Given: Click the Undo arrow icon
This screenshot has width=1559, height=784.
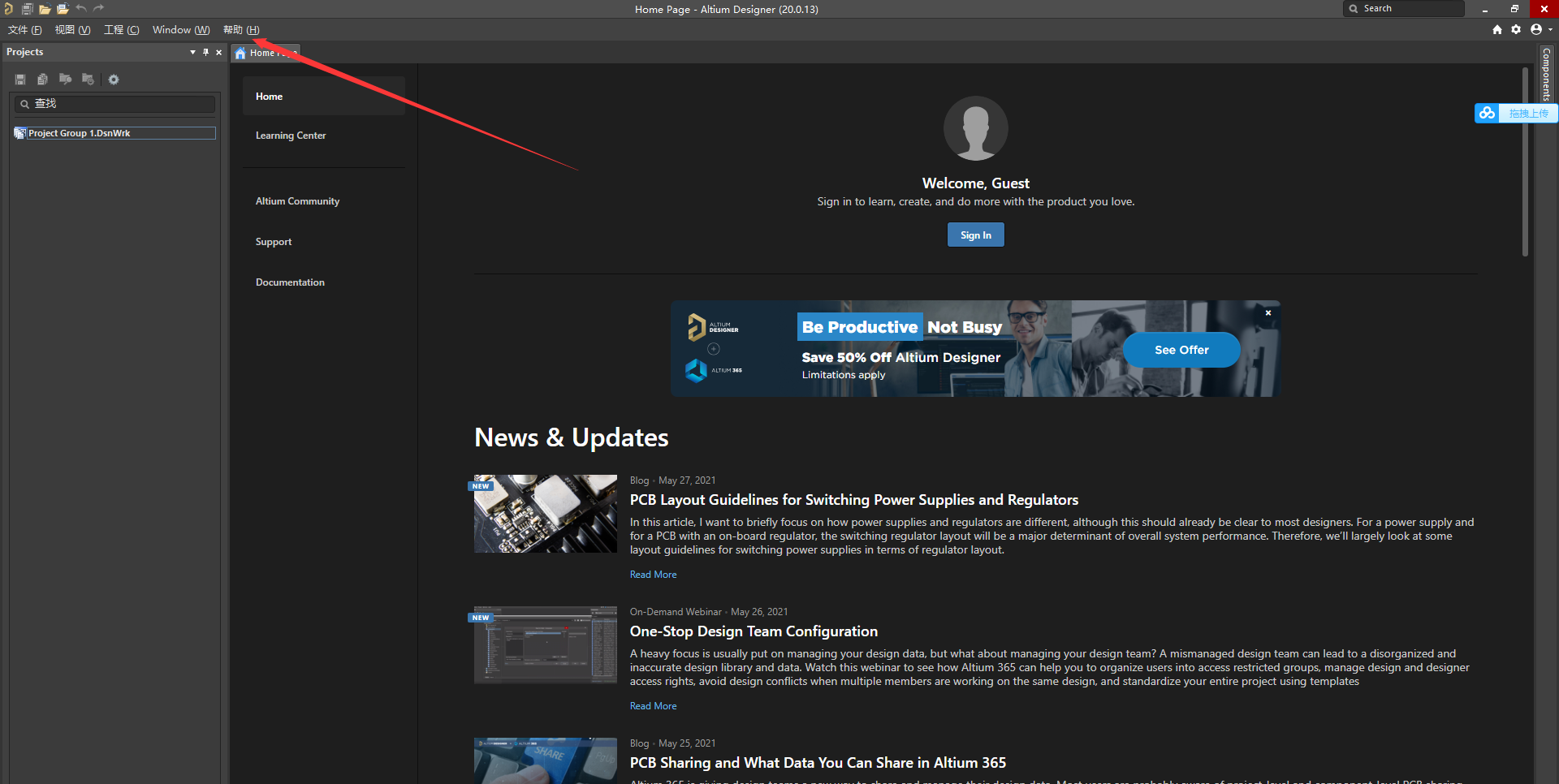Looking at the screenshot, I should (81, 8).
